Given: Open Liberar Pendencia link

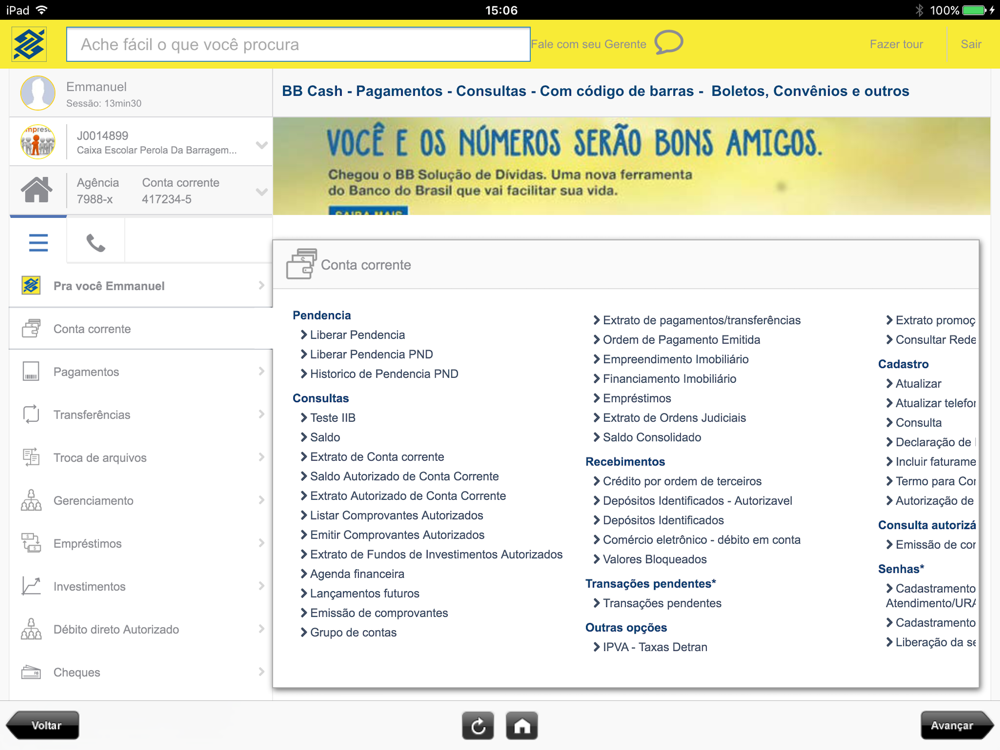Looking at the screenshot, I should 357,335.
